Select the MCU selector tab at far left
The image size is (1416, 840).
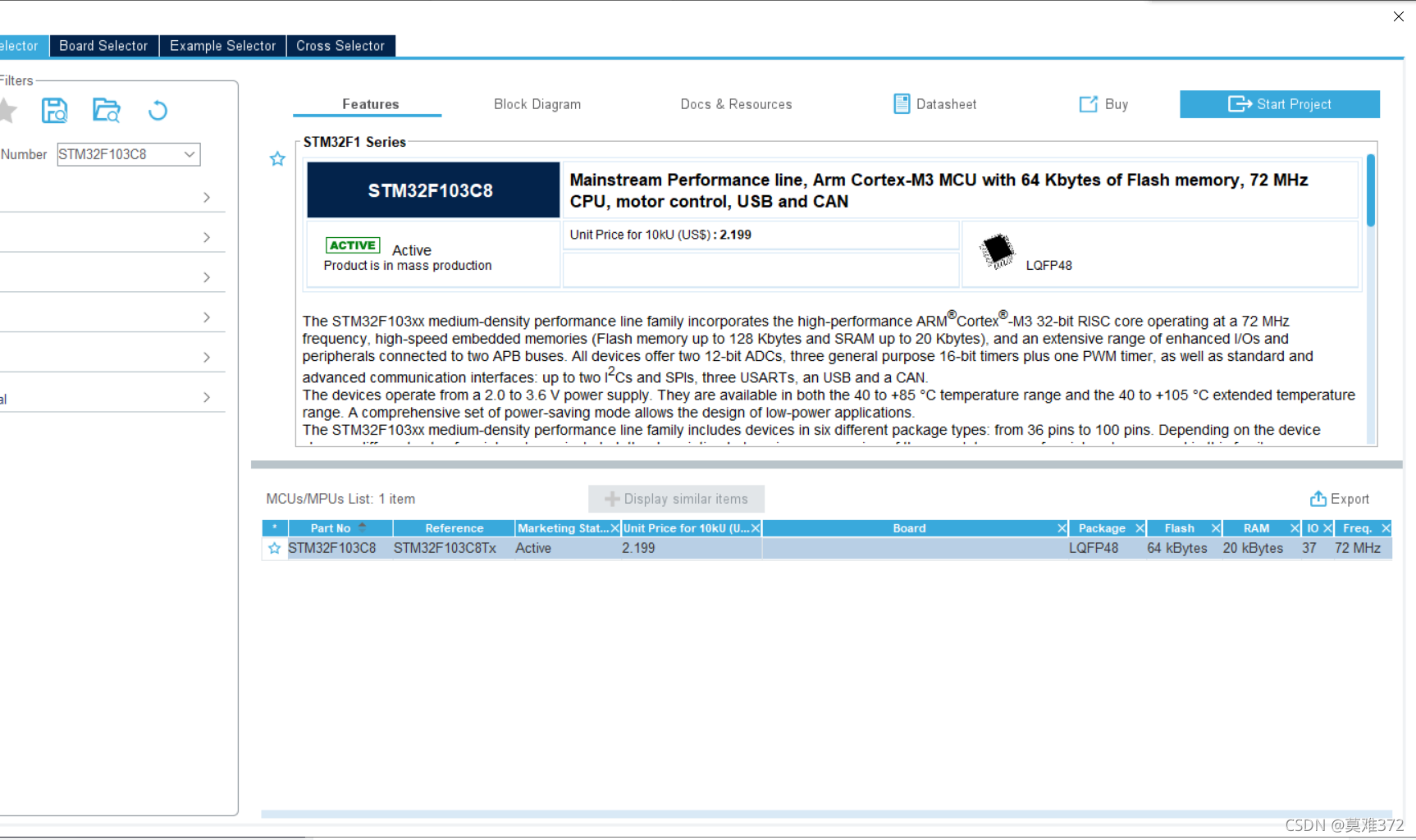click(23, 46)
